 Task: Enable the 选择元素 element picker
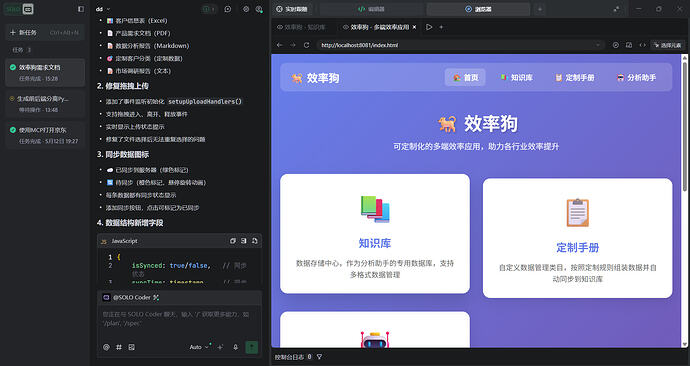(x=668, y=45)
